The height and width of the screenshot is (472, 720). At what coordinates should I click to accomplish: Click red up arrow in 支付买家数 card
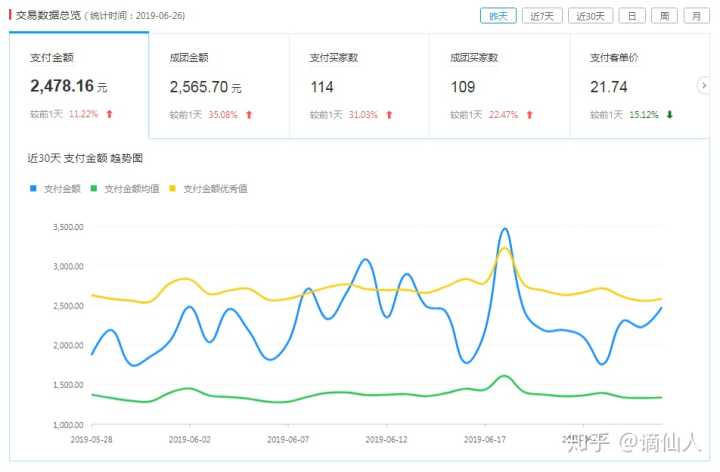coord(389,114)
